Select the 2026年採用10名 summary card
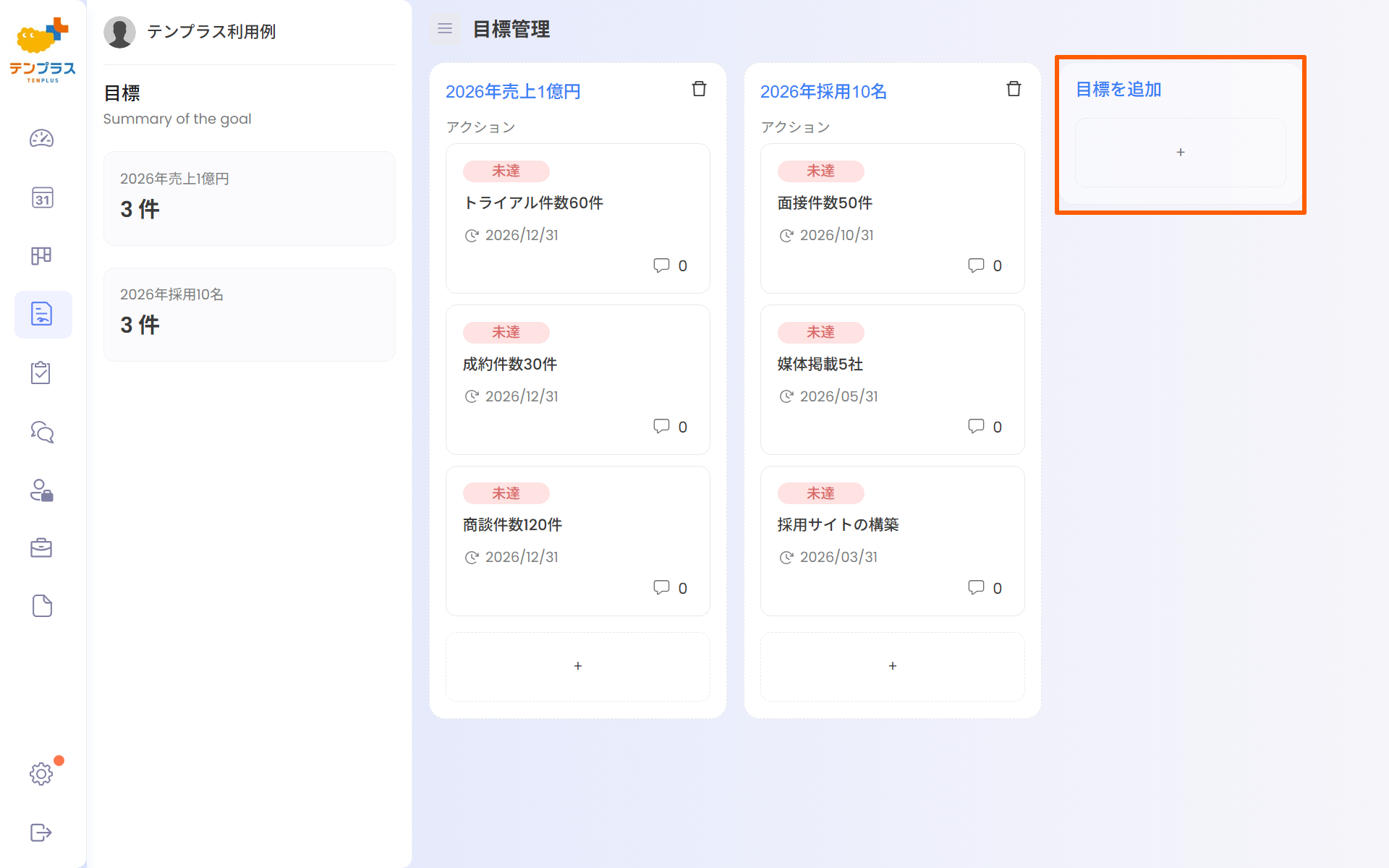The height and width of the screenshot is (868, 1389). [x=250, y=315]
